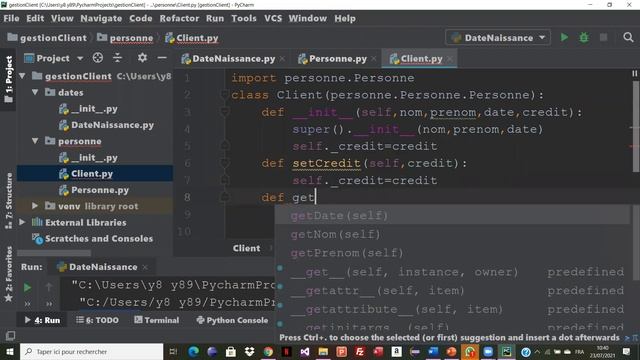Start debugging with the green bug icon
Image resolution: width=640 pixels, height=360 pixels.
point(584,38)
